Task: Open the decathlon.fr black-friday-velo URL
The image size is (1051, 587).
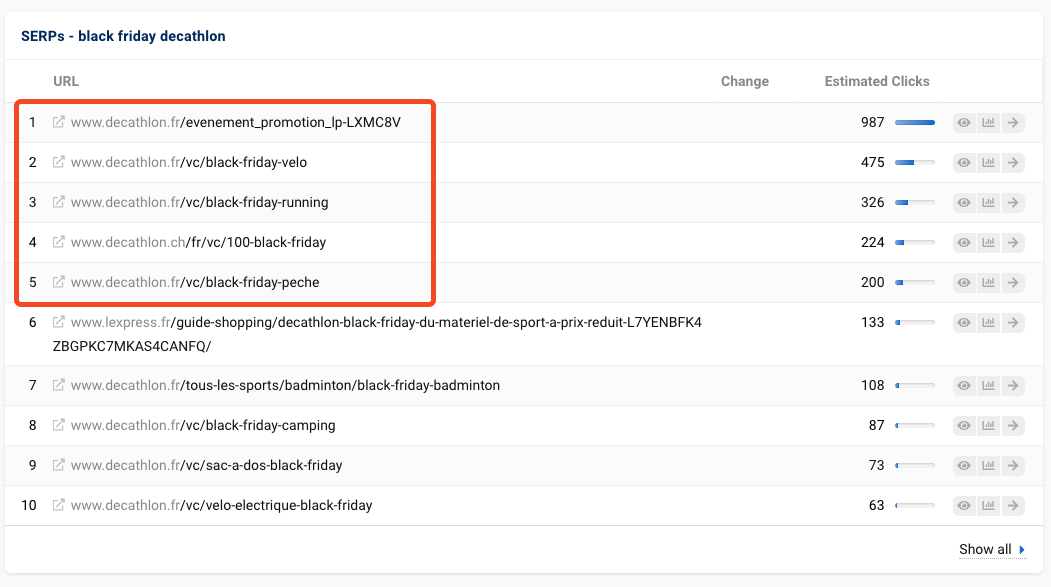Action: coord(188,162)
